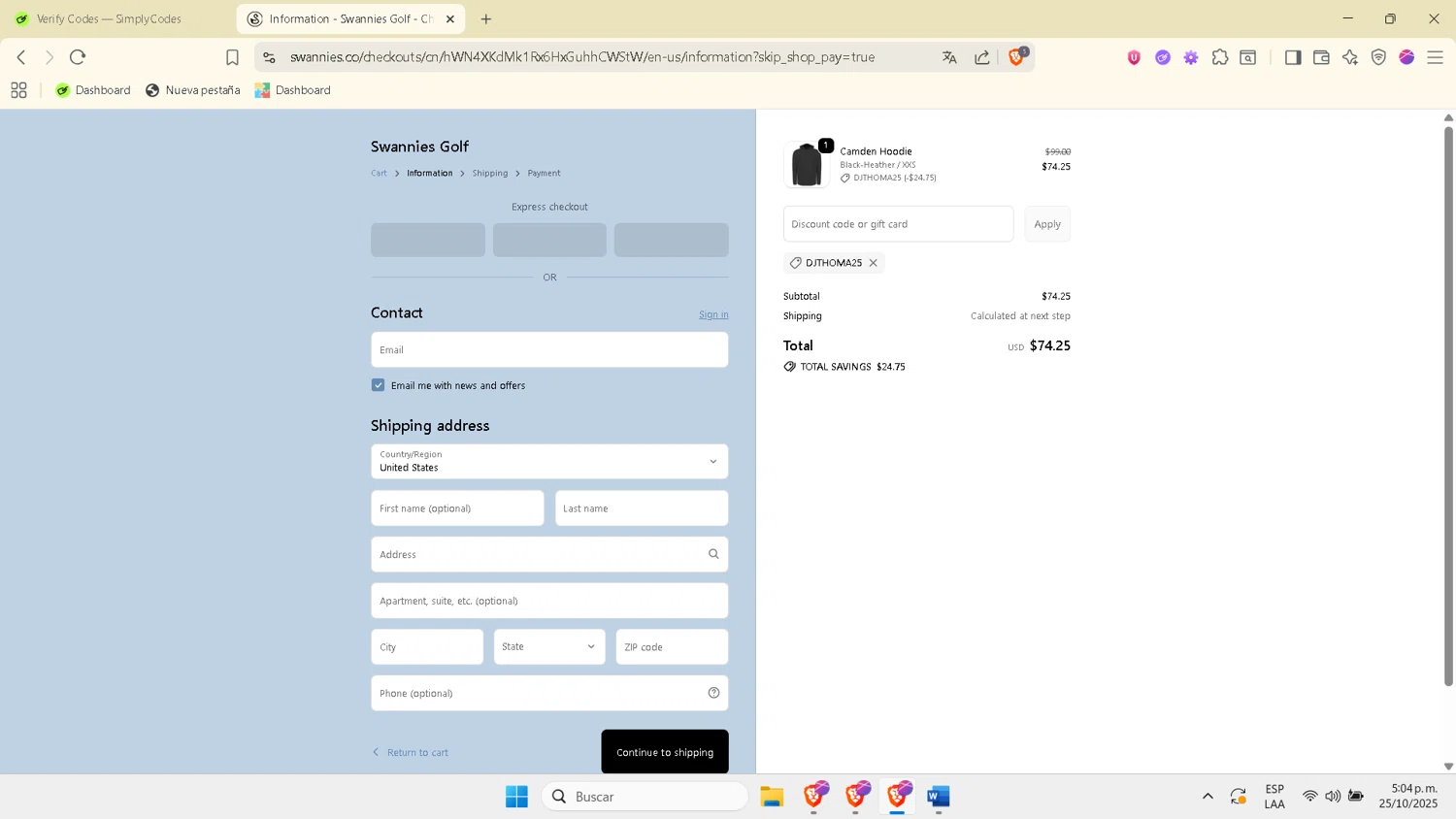Switch to the Verify Codes — SimplyCodes tab

pos(109,18)
